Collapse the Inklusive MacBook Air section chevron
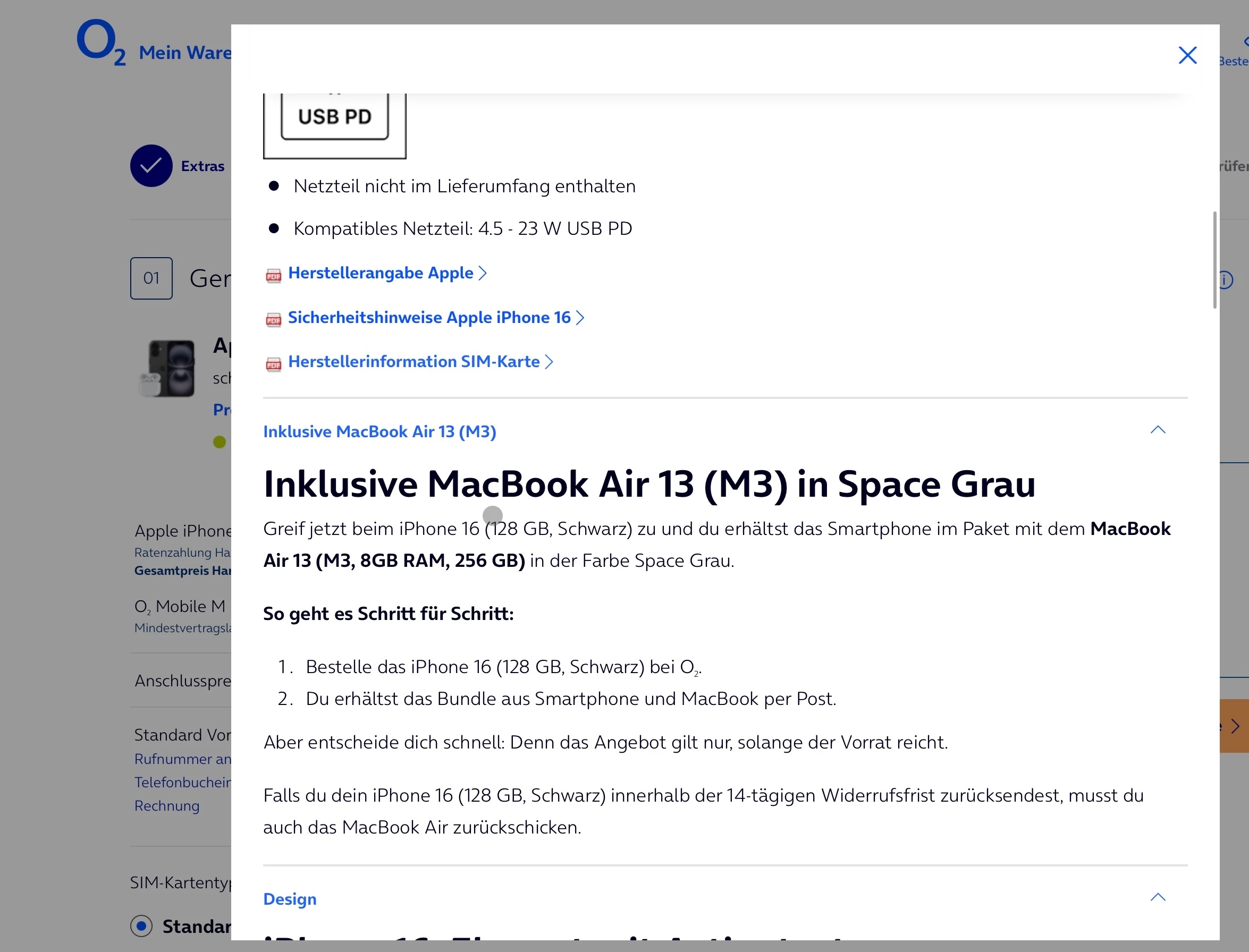Viewport: 1249px width, 952px height. click(x=1158, y=430)
